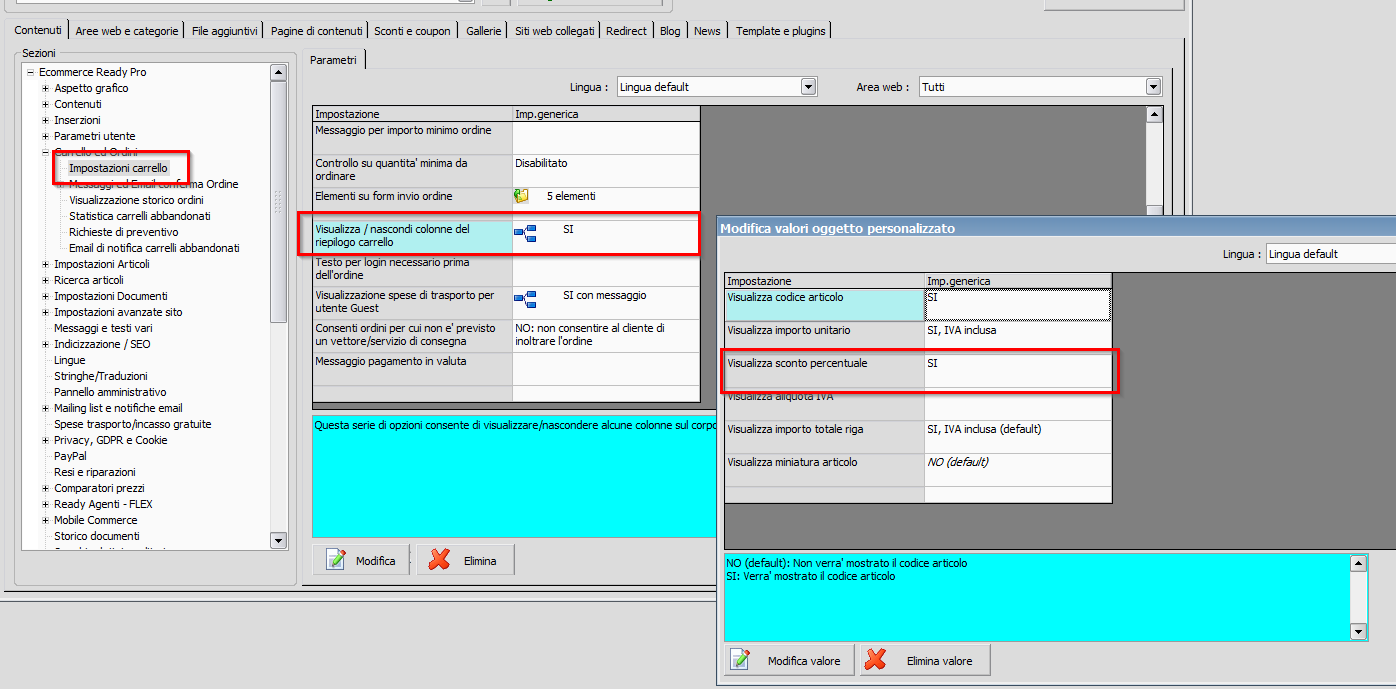1396x689 pixels.
Task: Click the Modifica button
Action: pyautogui.click(x=361, y=560)
